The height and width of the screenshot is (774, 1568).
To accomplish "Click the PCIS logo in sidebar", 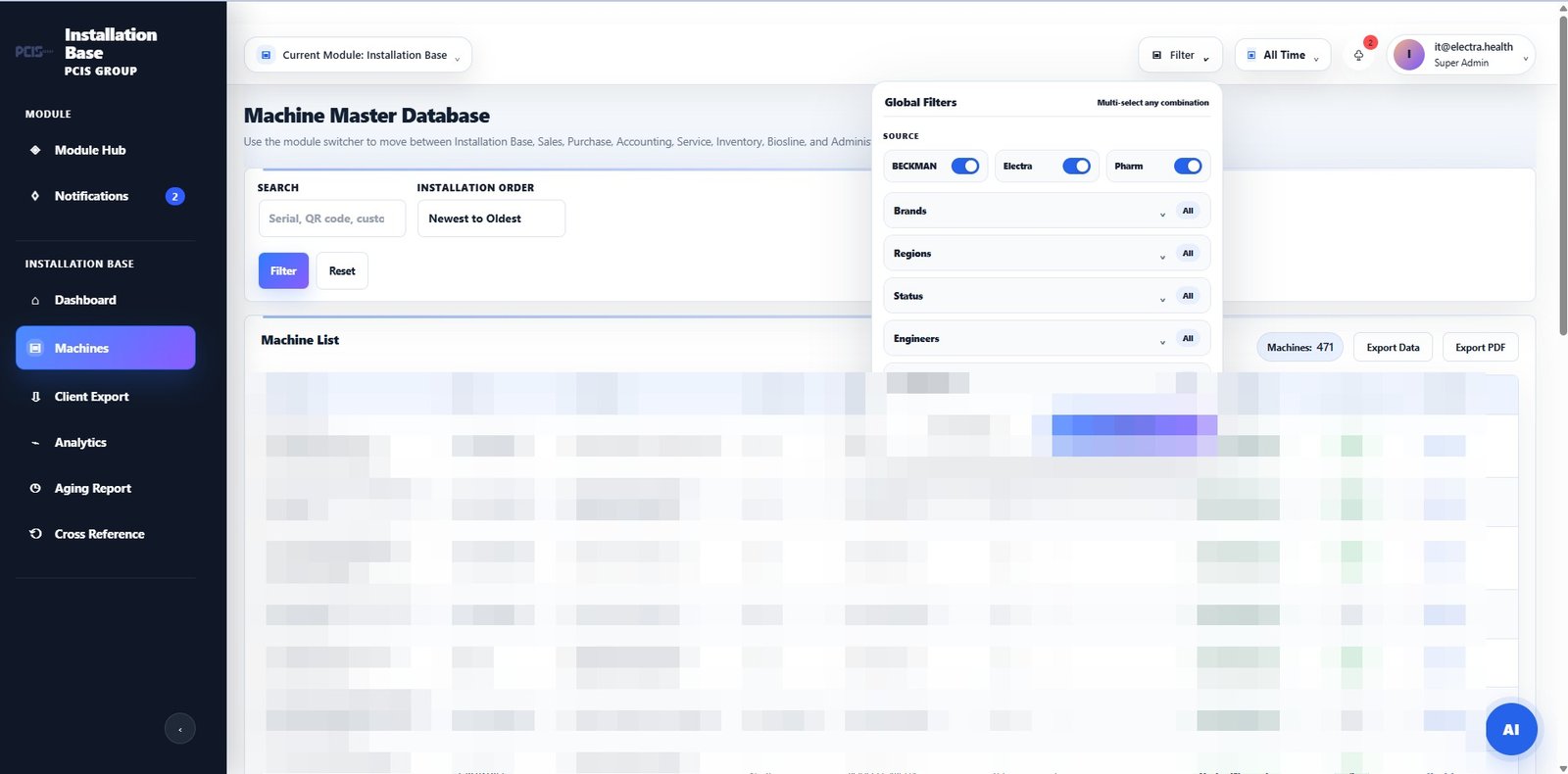I will [x=34, y=52].
